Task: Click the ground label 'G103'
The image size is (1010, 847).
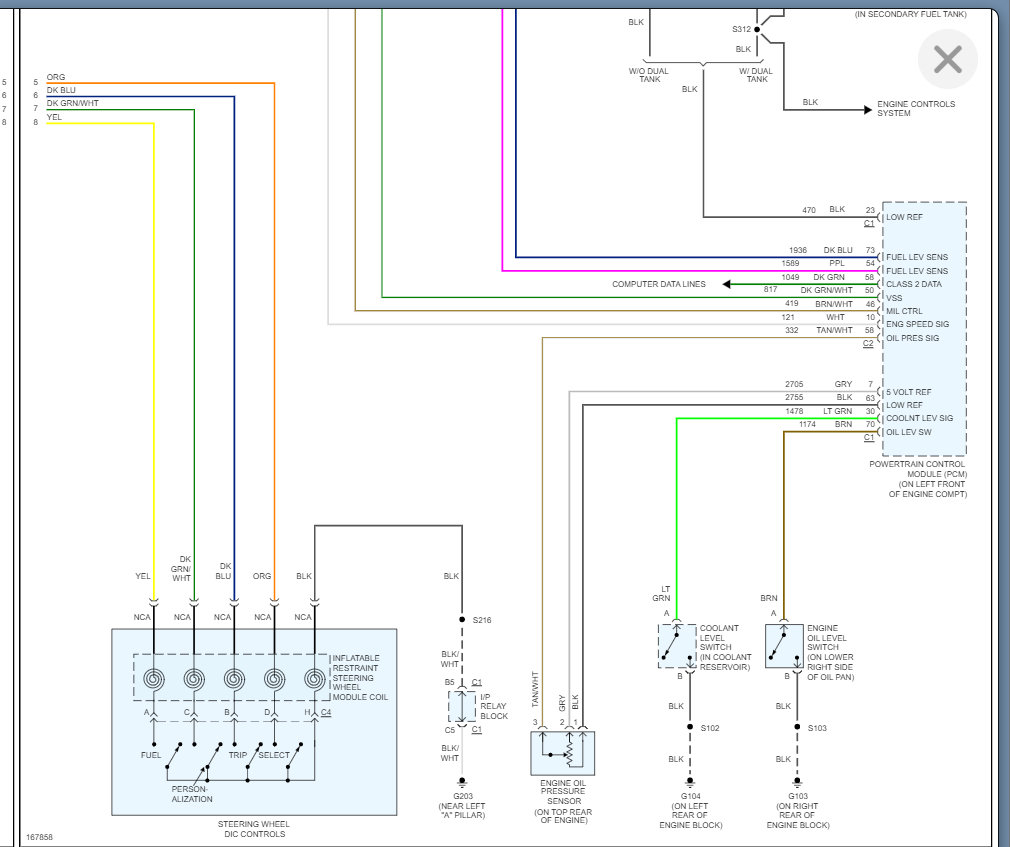Action: click(798, 796)
